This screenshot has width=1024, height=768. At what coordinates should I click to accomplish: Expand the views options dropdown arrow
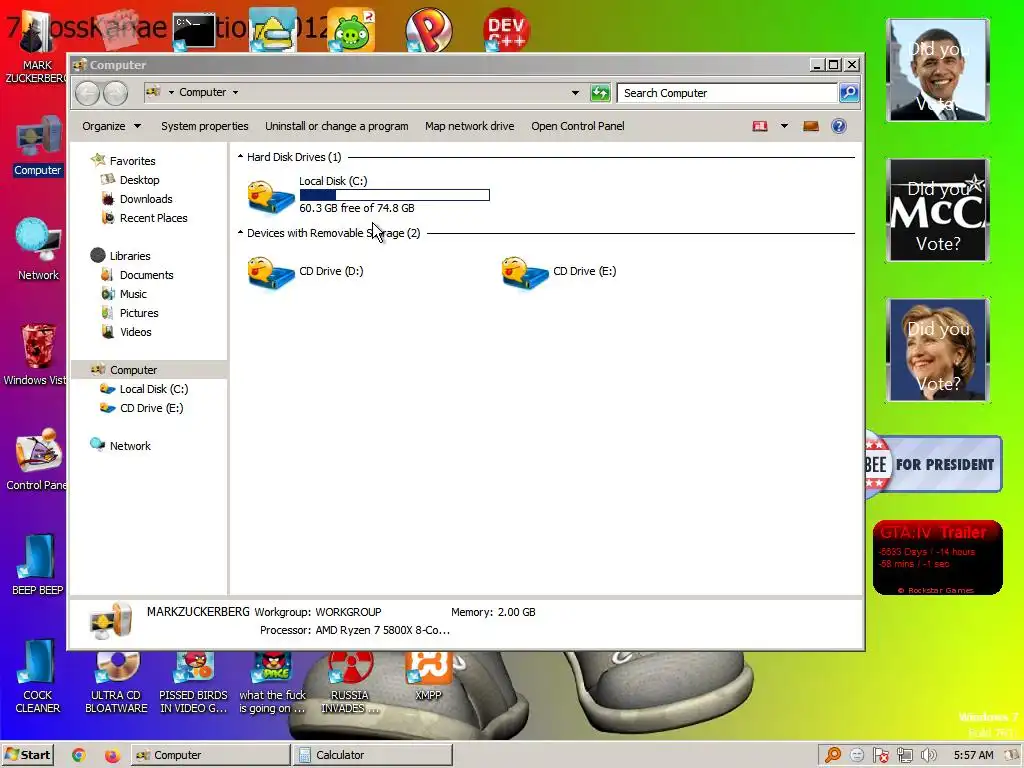click(784, 126)
